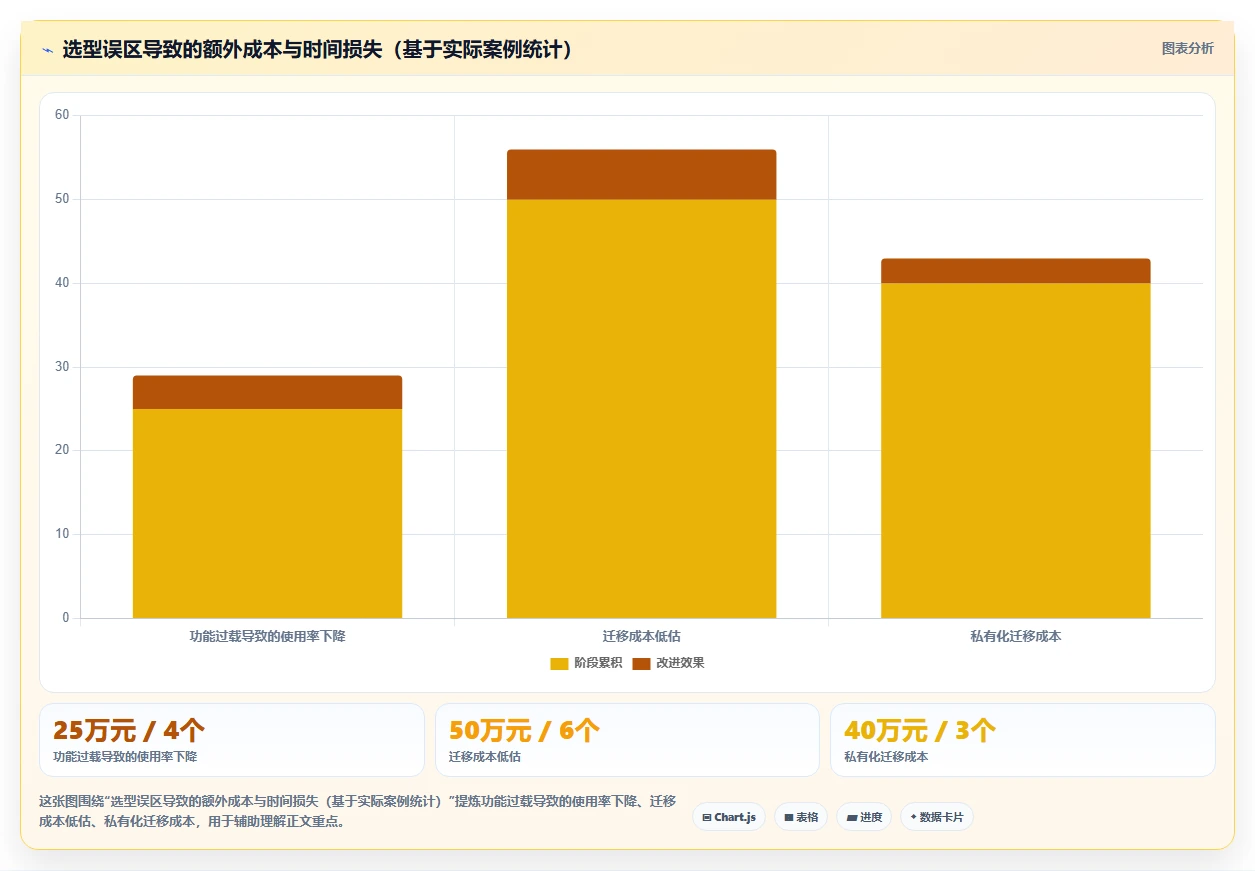Click the 表格 tag chip

[801, 817]
